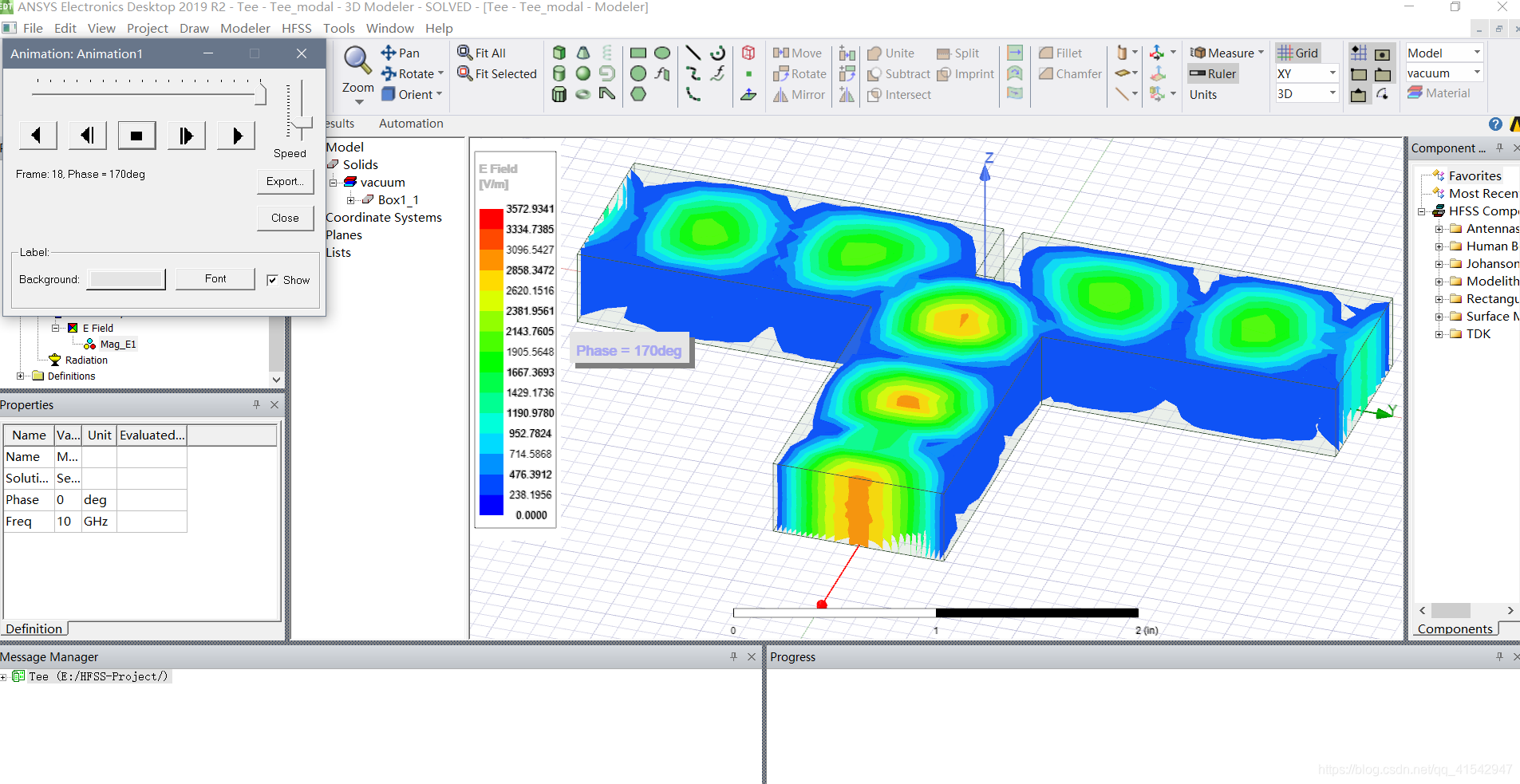Viewport: 1520px width, 784px height.
Task: Draw a box primitive
Action: (x=559, y=53)
